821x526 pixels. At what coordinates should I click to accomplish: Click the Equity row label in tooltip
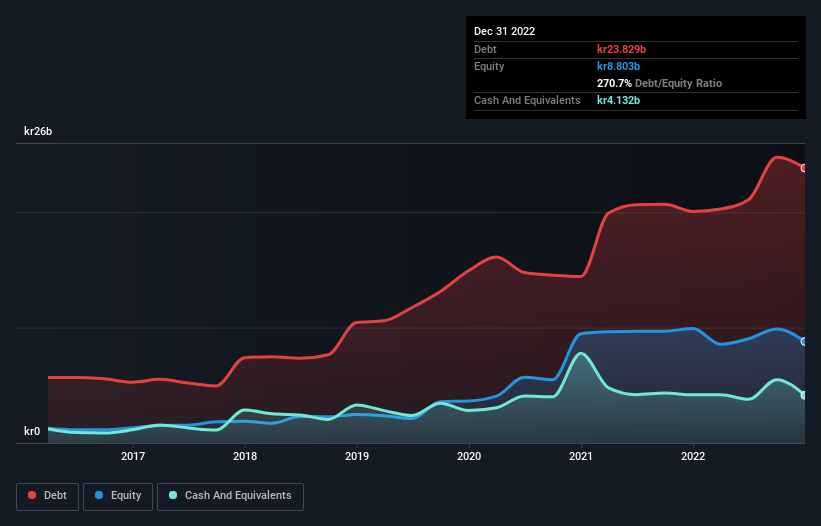click(489, 66)
